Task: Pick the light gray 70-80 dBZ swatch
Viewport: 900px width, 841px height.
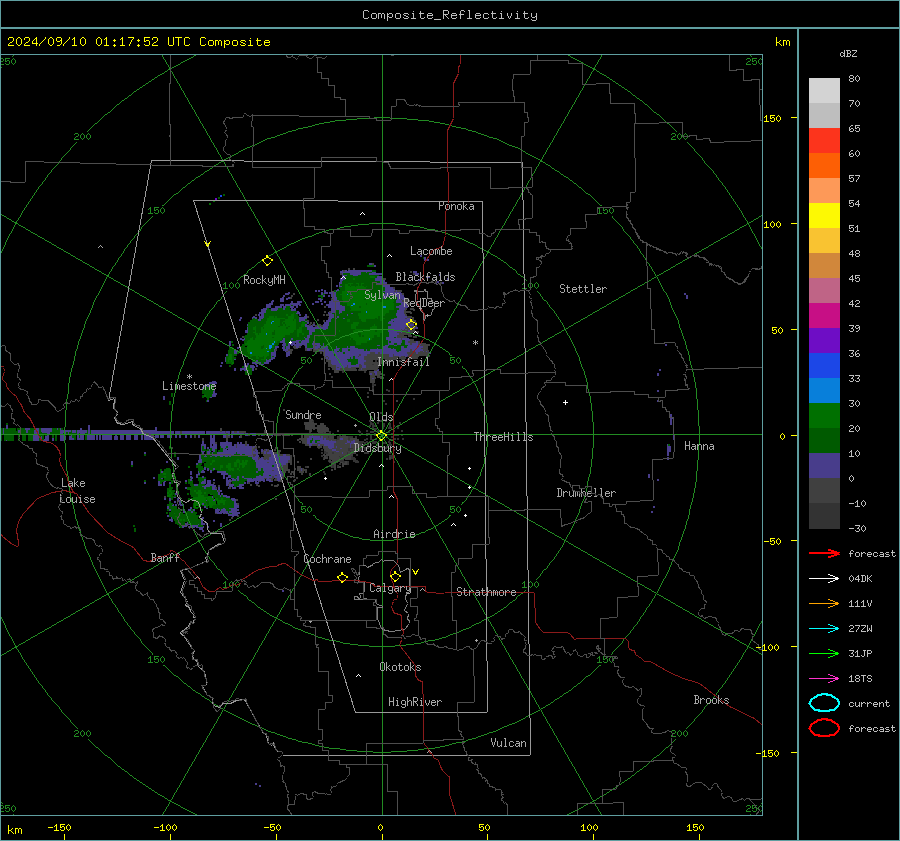Action: coord(824,91)
